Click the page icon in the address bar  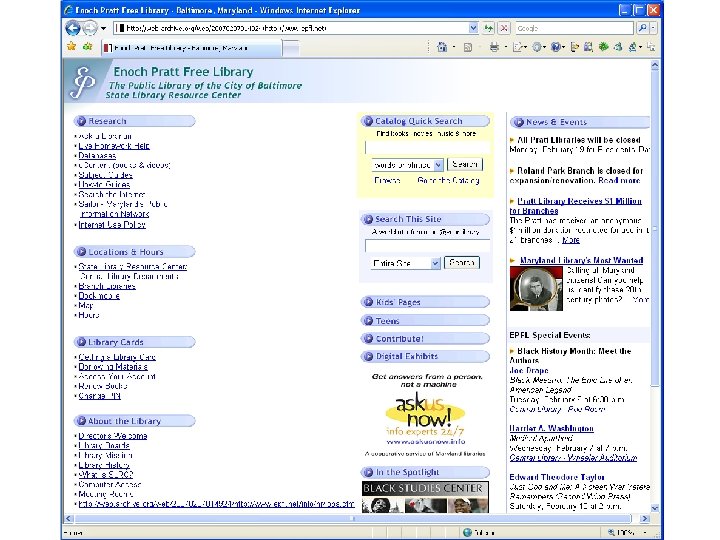(x=120, y=28)
